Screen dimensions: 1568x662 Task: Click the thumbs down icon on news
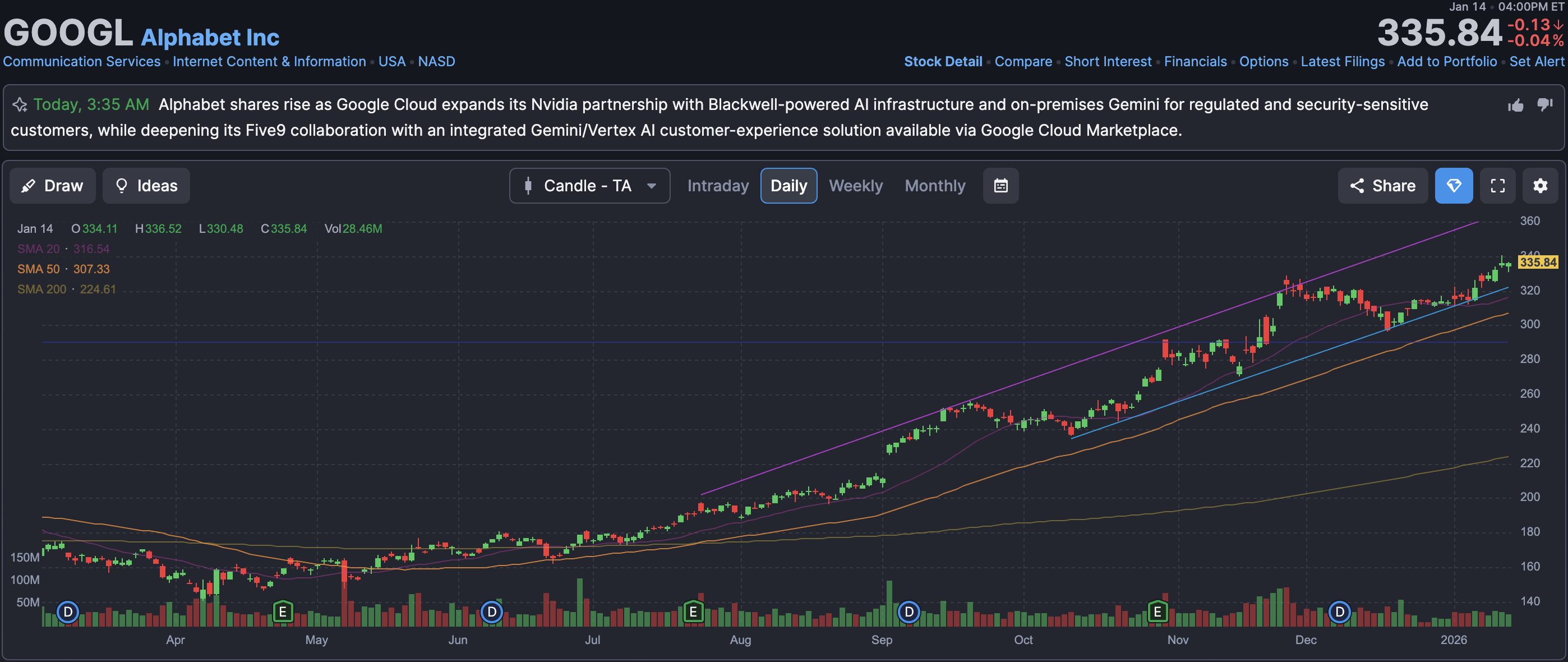click(1544, 105)
